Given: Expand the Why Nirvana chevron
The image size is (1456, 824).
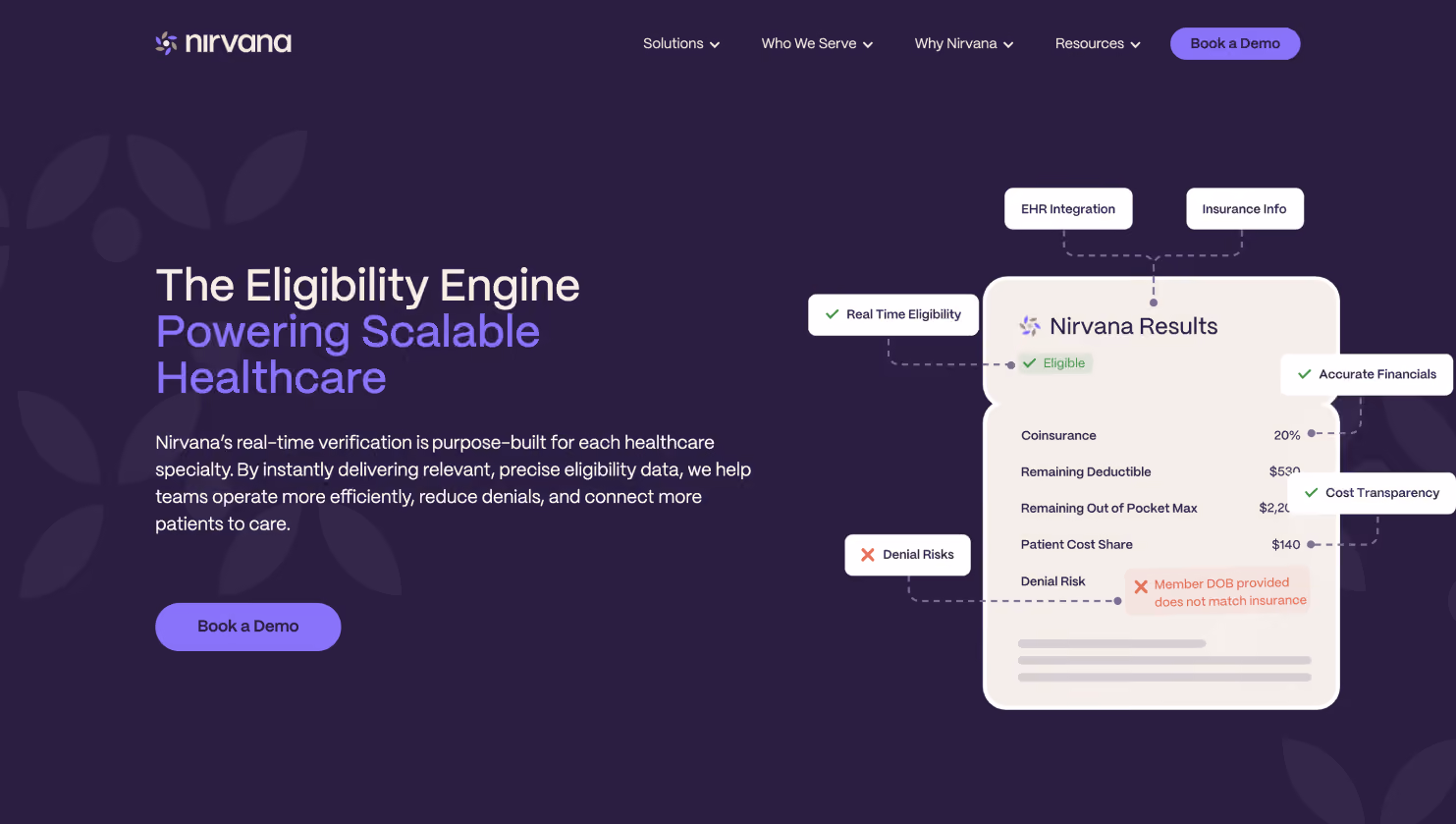Looking at the screenshot, I should (x=1008, y=44).
